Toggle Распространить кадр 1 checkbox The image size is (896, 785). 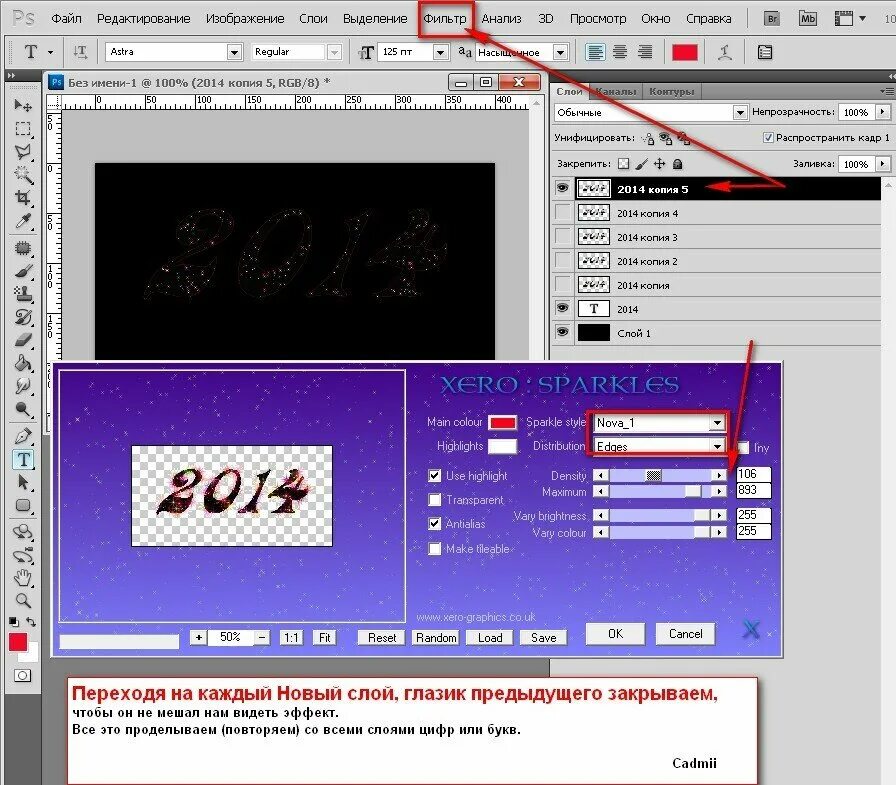pos(769,137)
